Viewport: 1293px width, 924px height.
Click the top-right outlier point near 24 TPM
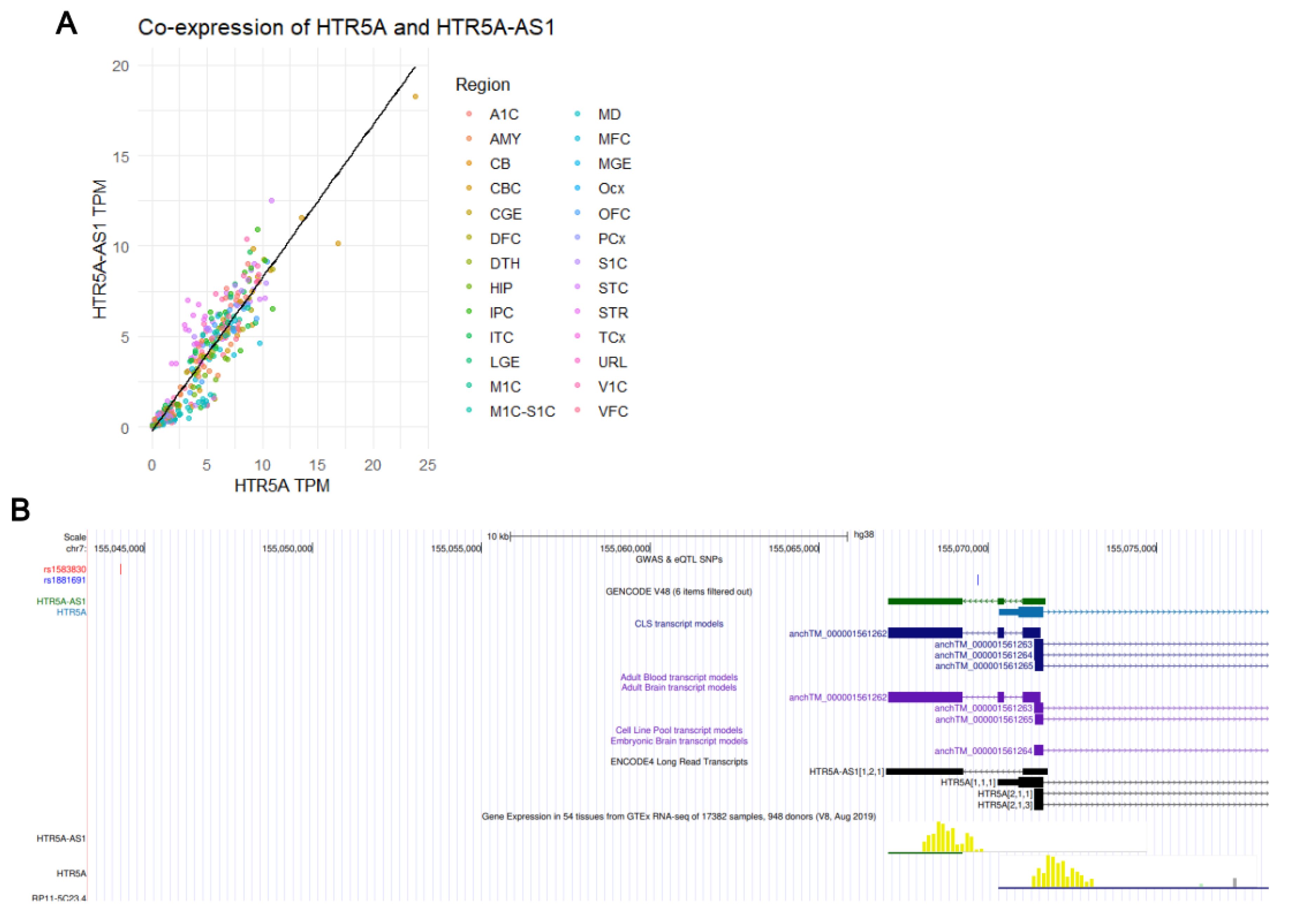(415, 97)
